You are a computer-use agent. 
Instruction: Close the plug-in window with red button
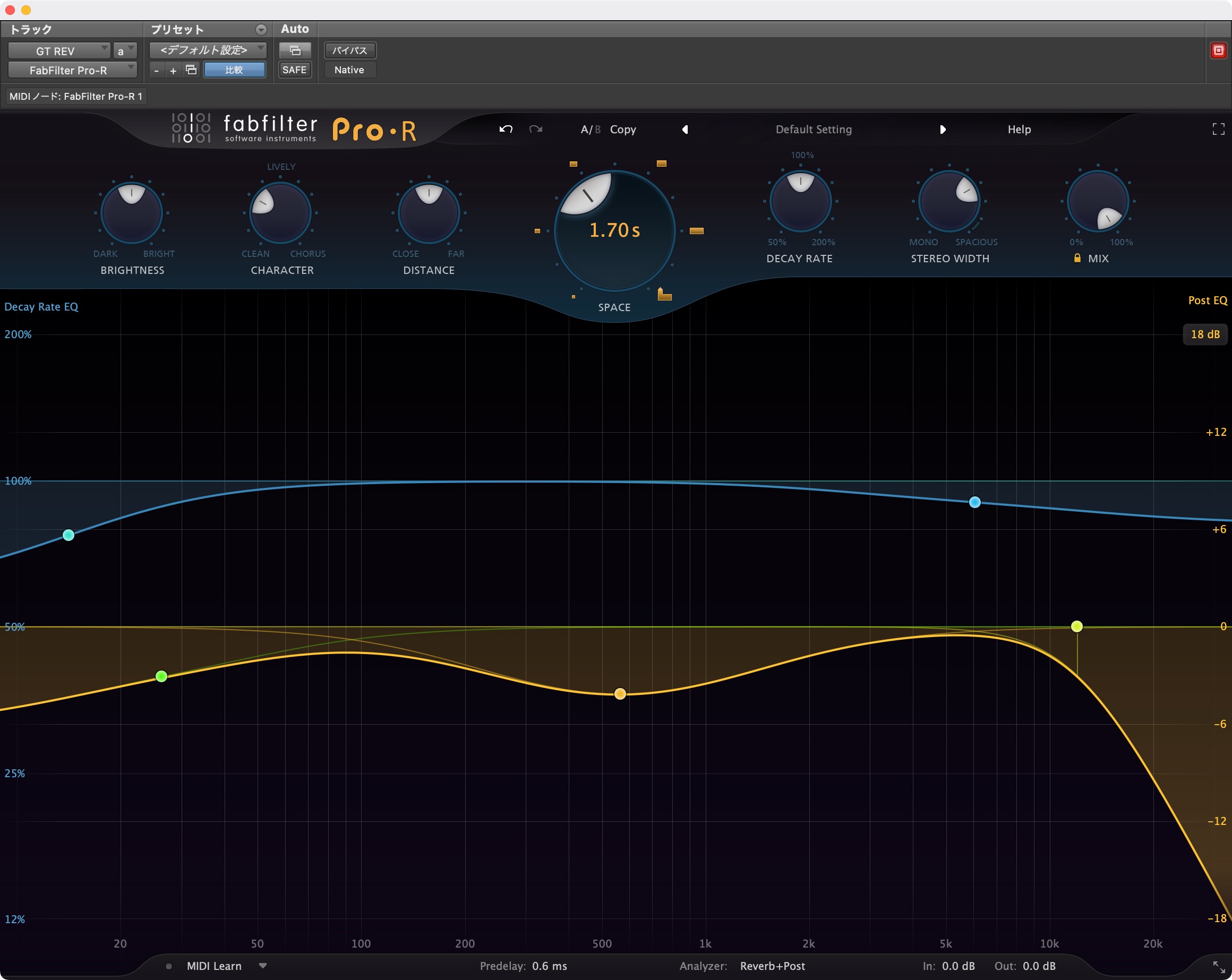(x=10, y=10)
